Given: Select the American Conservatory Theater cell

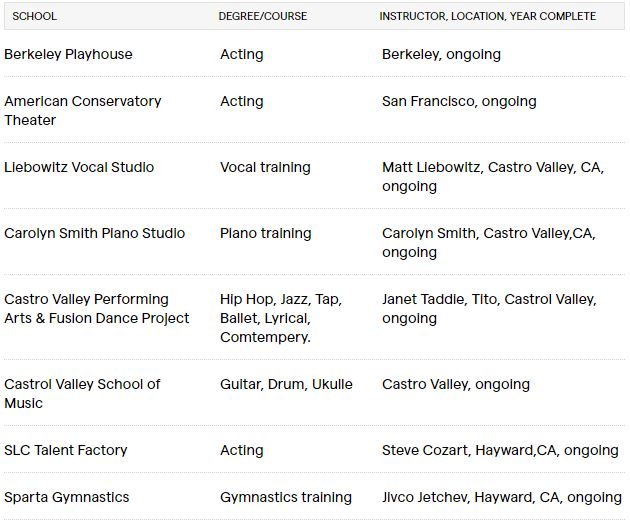Looking at the screenshot, I should point(82,111).
